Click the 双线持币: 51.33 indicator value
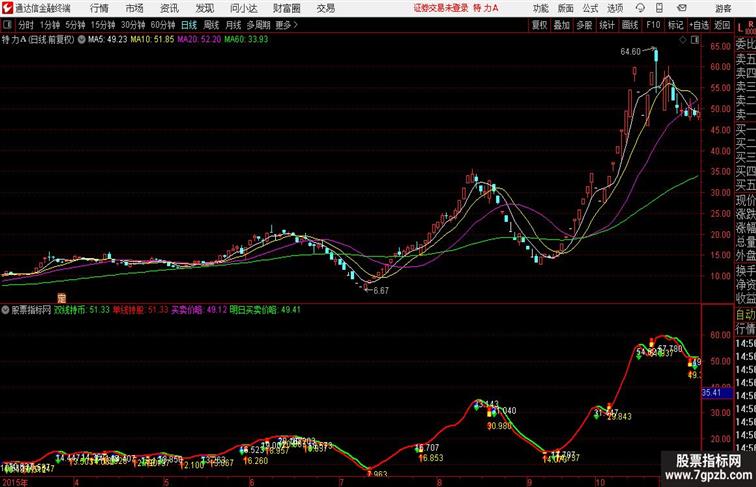 [81, 310]
